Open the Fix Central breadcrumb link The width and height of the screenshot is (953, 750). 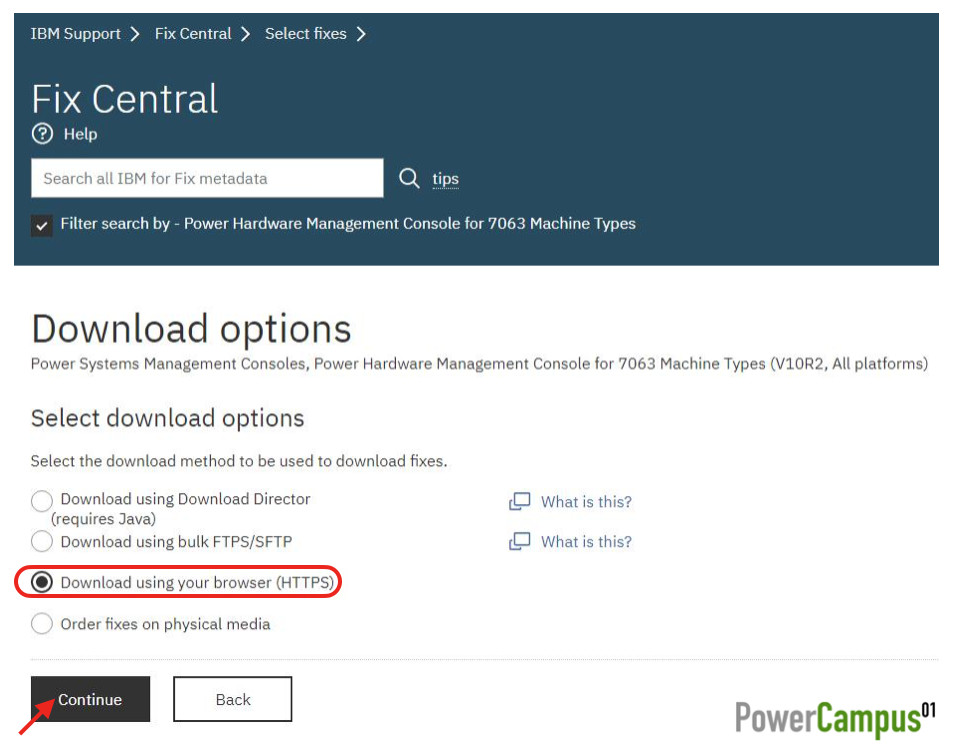tap(193, 33)
